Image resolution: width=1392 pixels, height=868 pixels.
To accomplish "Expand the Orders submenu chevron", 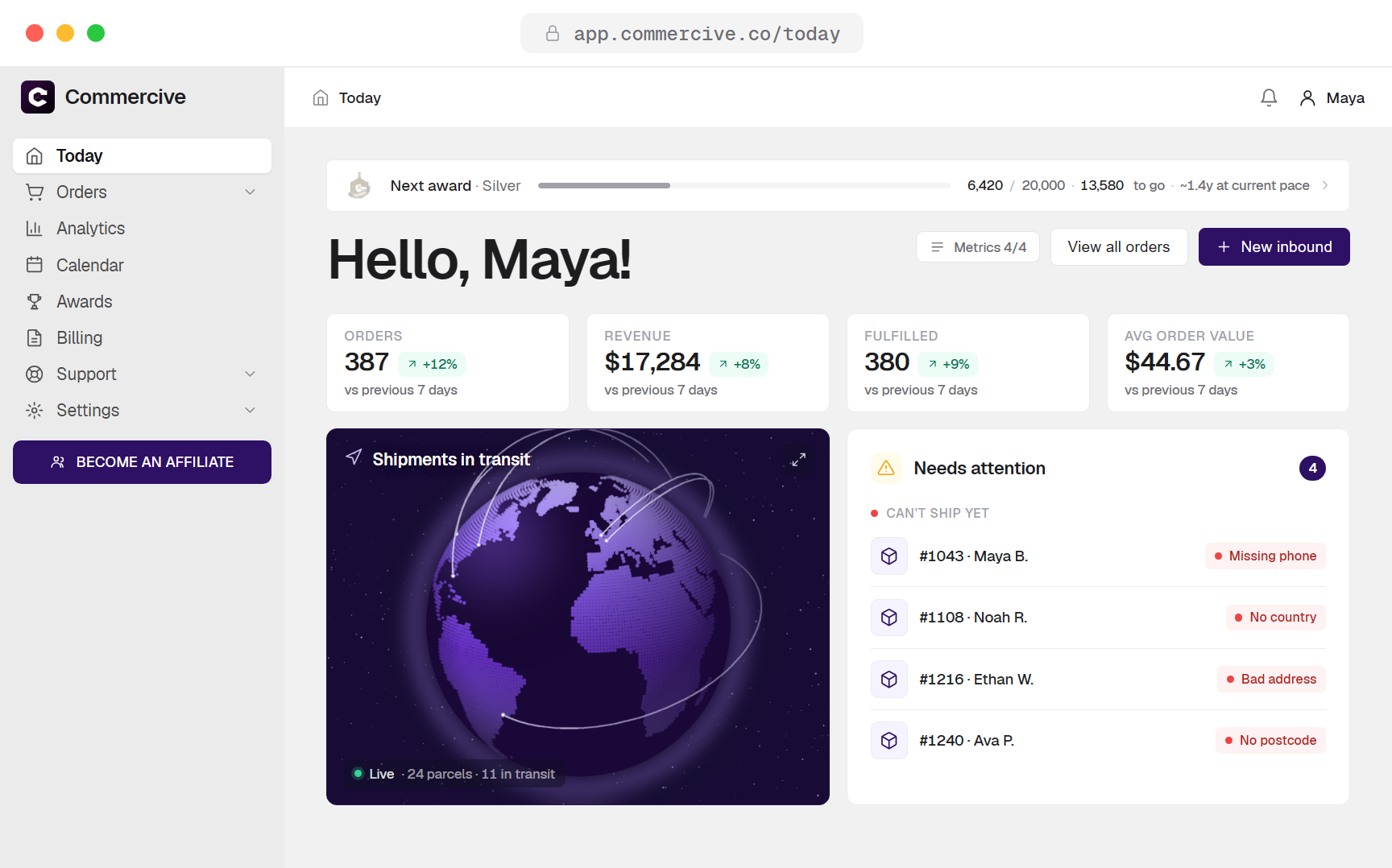I will click(x=251, y=192).
